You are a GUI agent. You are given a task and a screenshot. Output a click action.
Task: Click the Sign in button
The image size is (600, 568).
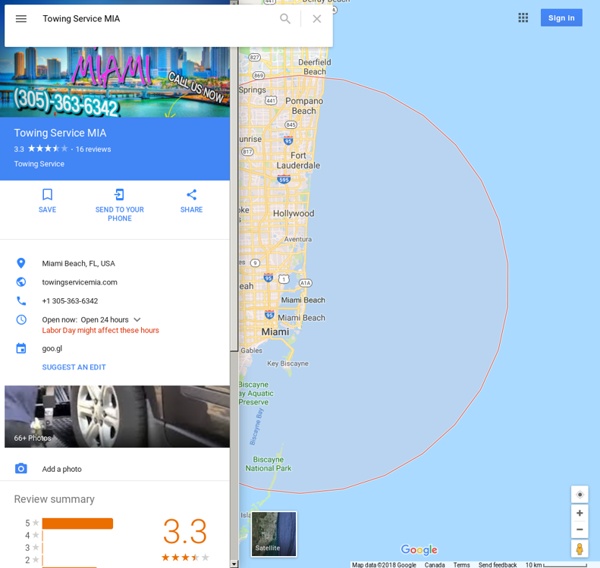point(561,18)
